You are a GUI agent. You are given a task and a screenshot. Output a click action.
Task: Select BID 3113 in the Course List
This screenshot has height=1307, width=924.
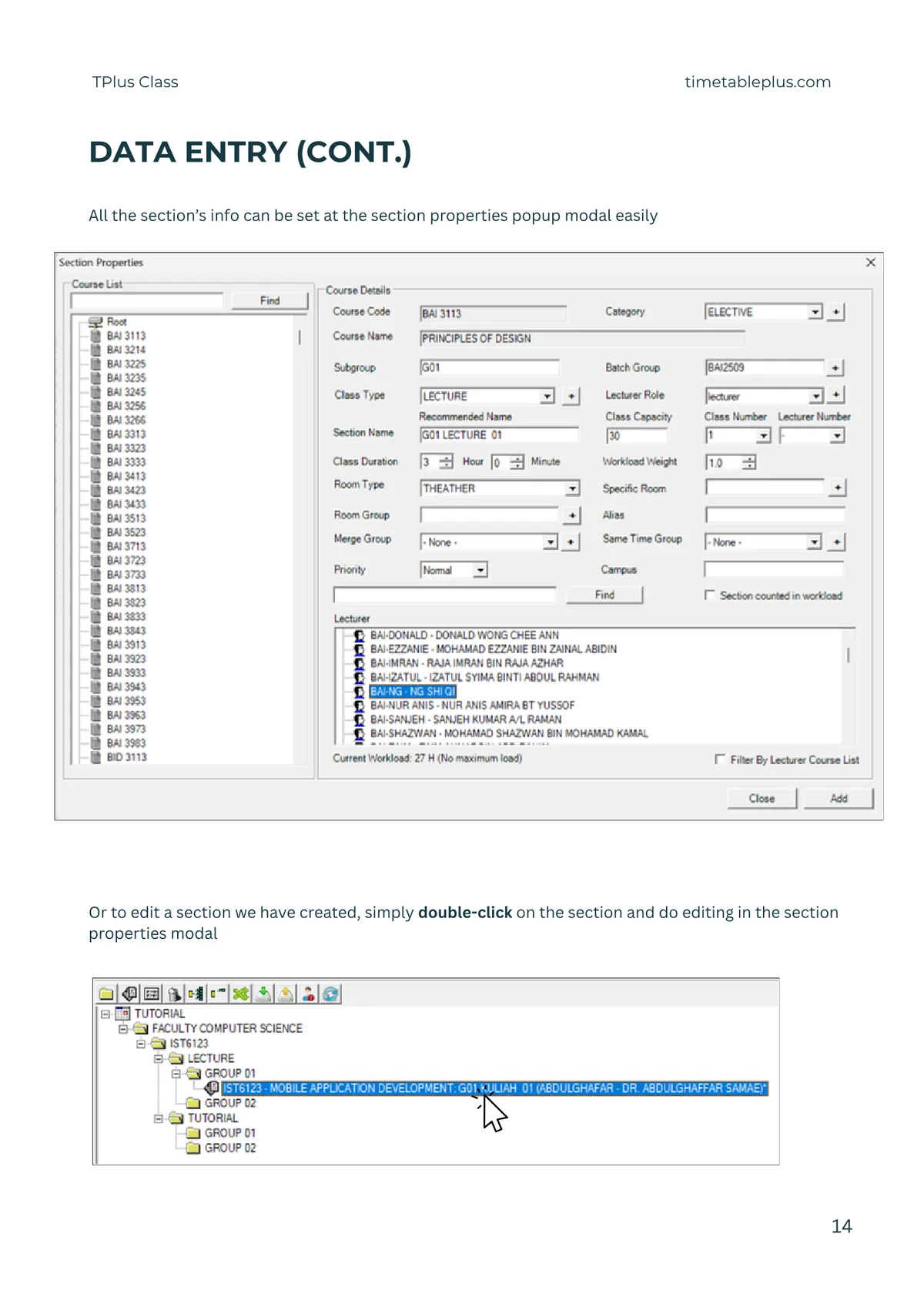point(126,757)
